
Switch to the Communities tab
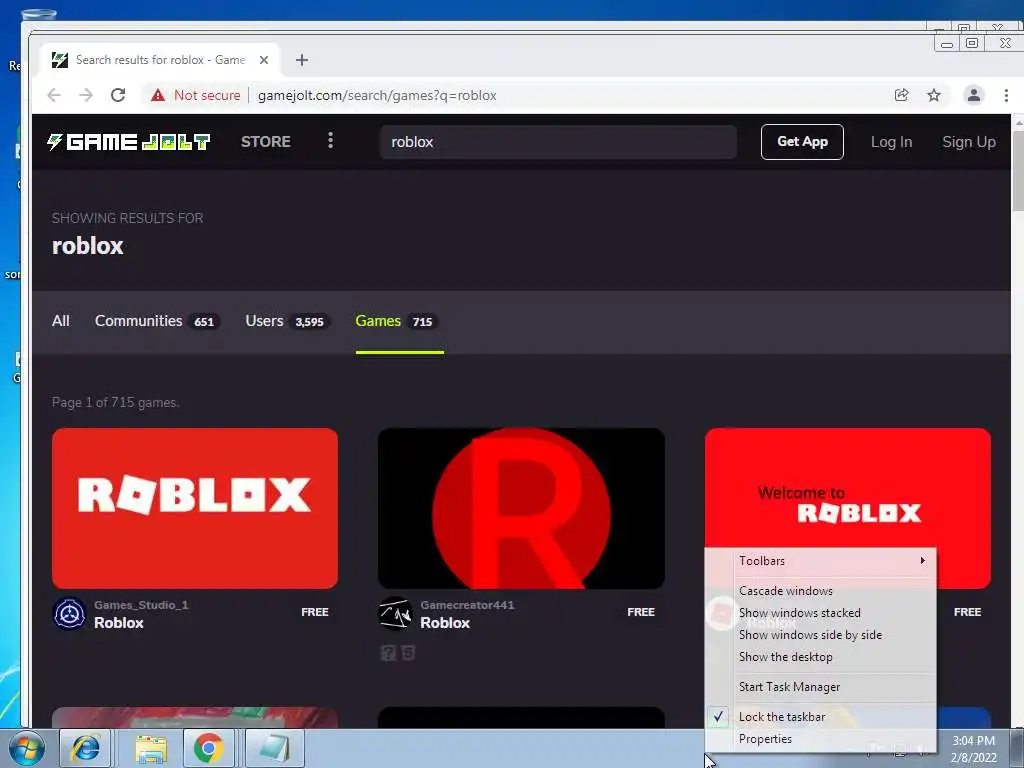(157, 321)
